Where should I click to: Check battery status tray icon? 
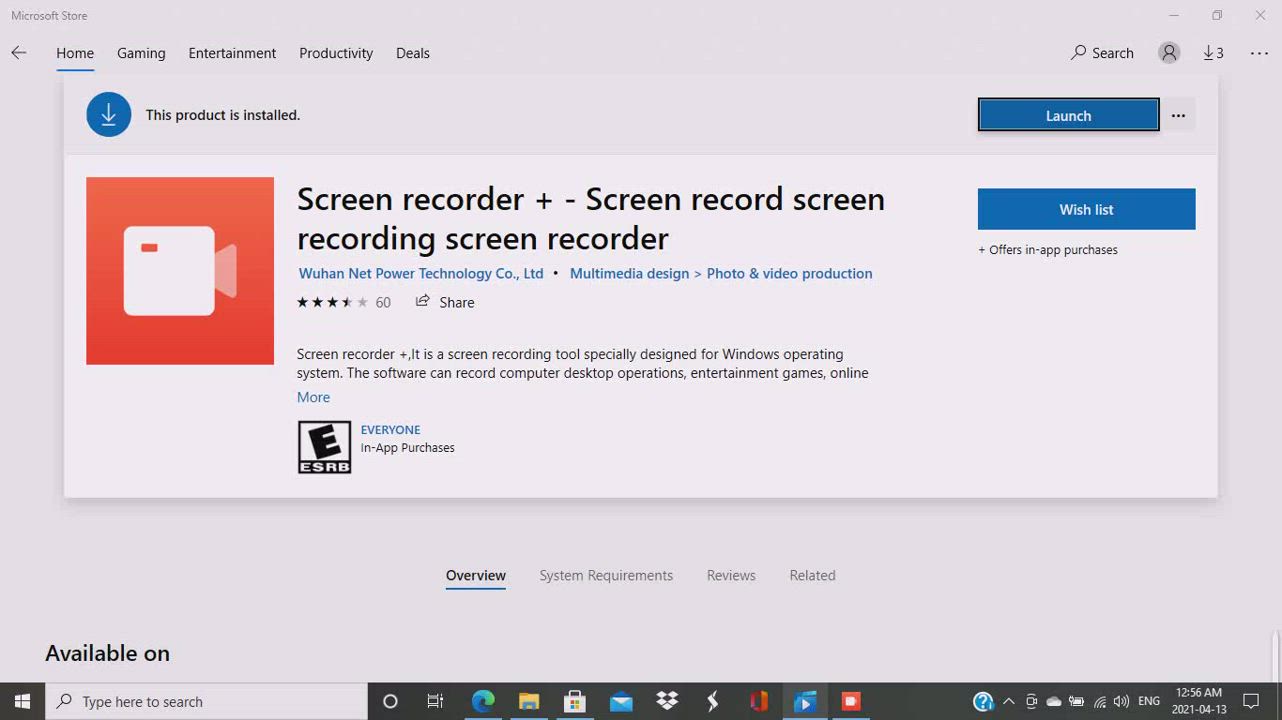click(x=1077, y=701)
